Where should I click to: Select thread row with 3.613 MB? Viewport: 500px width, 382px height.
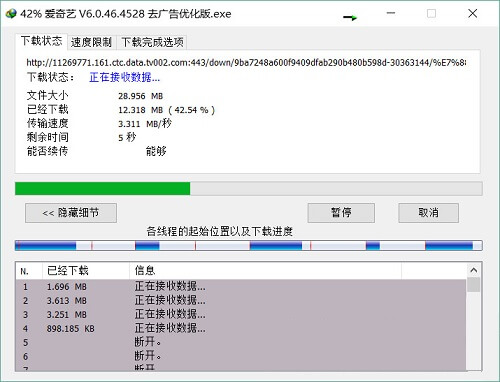[x=241, y=301]
